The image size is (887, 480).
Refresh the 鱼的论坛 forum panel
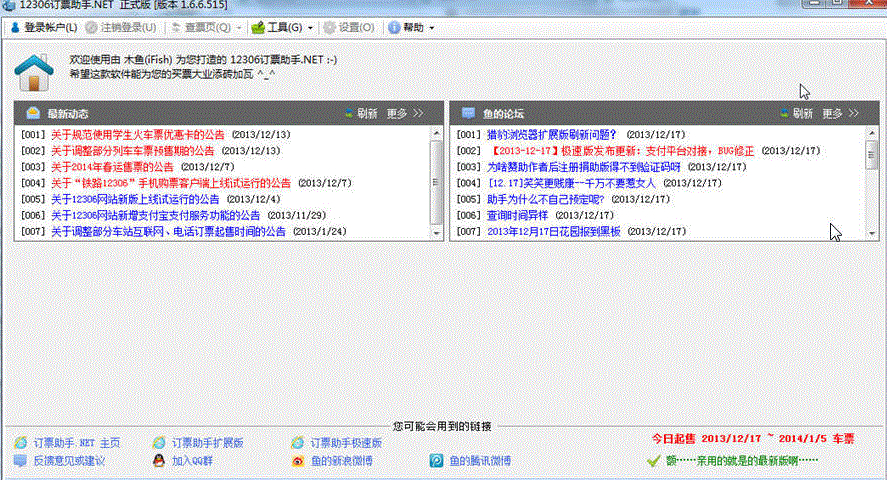coord(796,113)
